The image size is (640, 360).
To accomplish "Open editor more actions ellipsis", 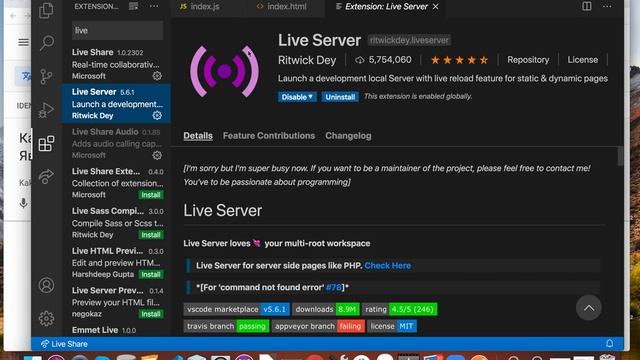I will [607, 6].
